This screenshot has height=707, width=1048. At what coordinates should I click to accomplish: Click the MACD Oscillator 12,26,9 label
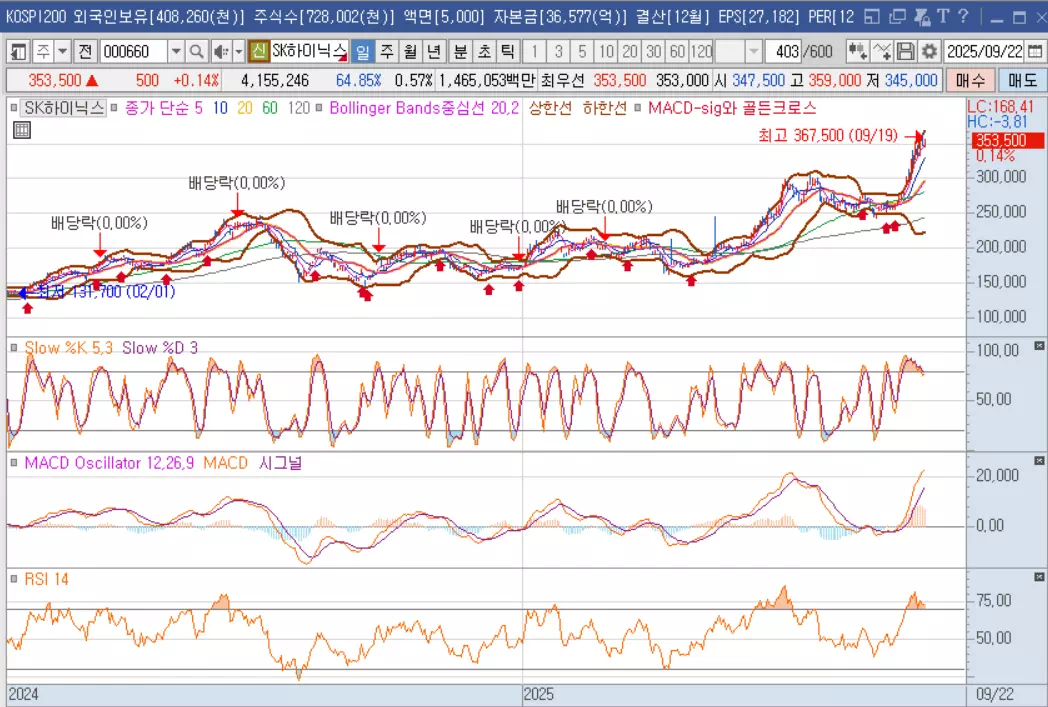pos(109,463)
